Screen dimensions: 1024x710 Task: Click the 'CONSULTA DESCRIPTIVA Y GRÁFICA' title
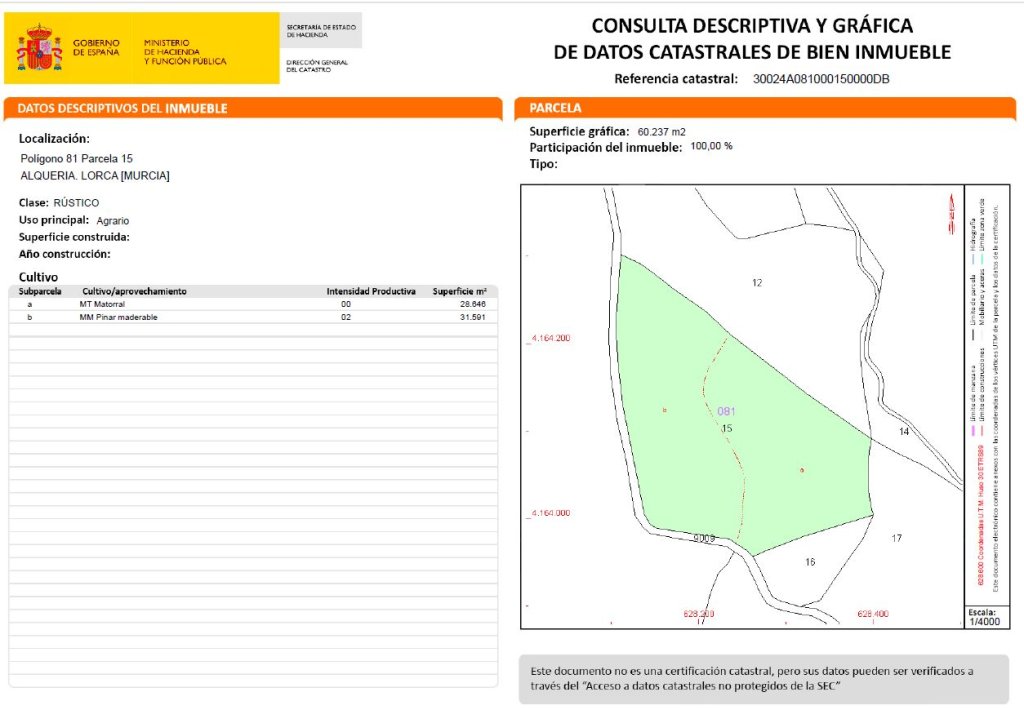752,25
